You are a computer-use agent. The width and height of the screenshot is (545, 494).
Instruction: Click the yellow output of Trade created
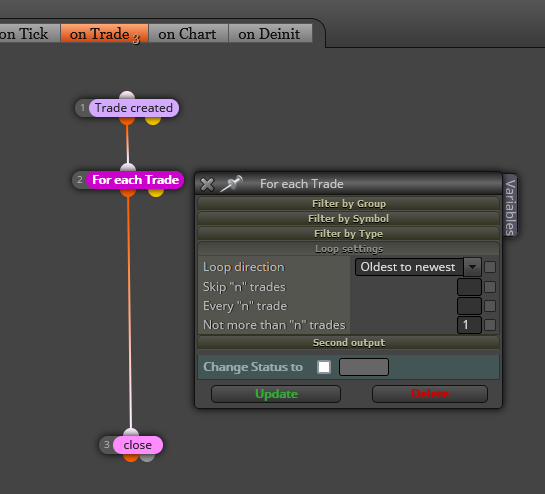point(153,121)
